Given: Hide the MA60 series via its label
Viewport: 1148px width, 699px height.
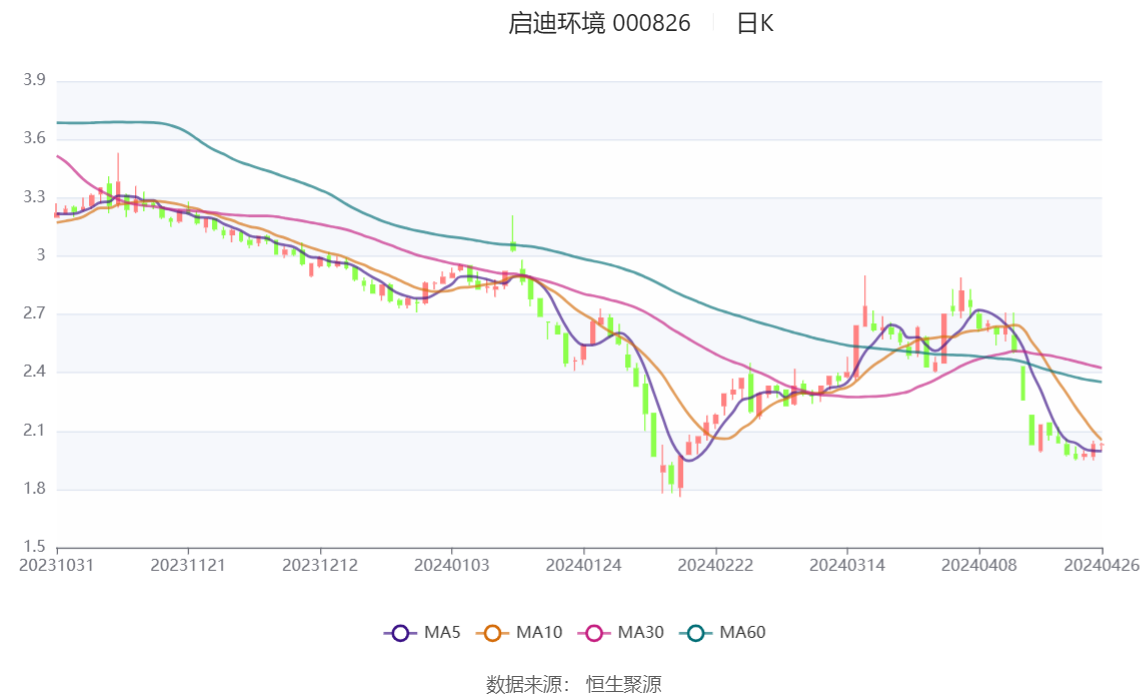Looking at the screenshot, I should coord(742,632).
